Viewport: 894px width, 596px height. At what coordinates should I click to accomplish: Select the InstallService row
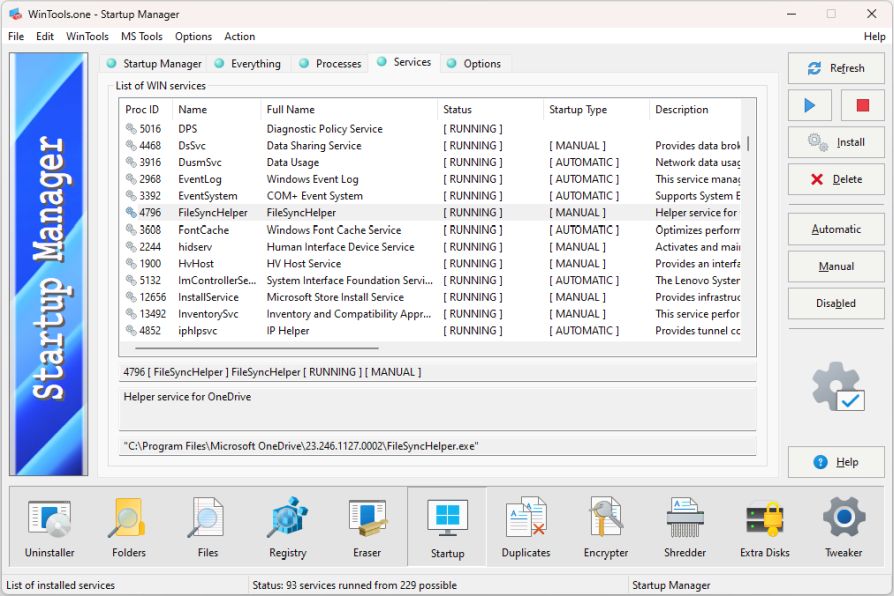tap(430, 297)
